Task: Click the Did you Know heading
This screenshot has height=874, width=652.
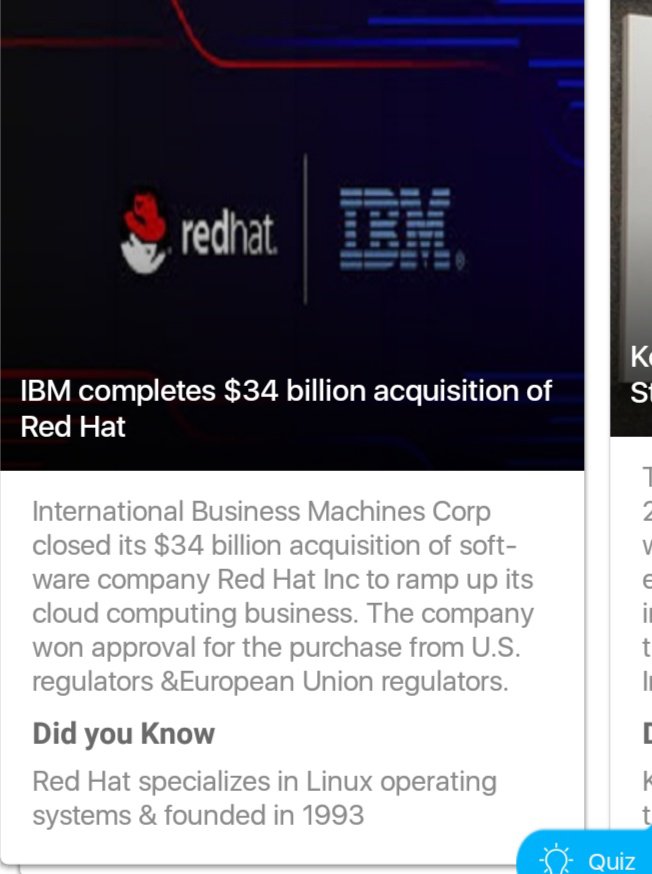Action: 124,733
